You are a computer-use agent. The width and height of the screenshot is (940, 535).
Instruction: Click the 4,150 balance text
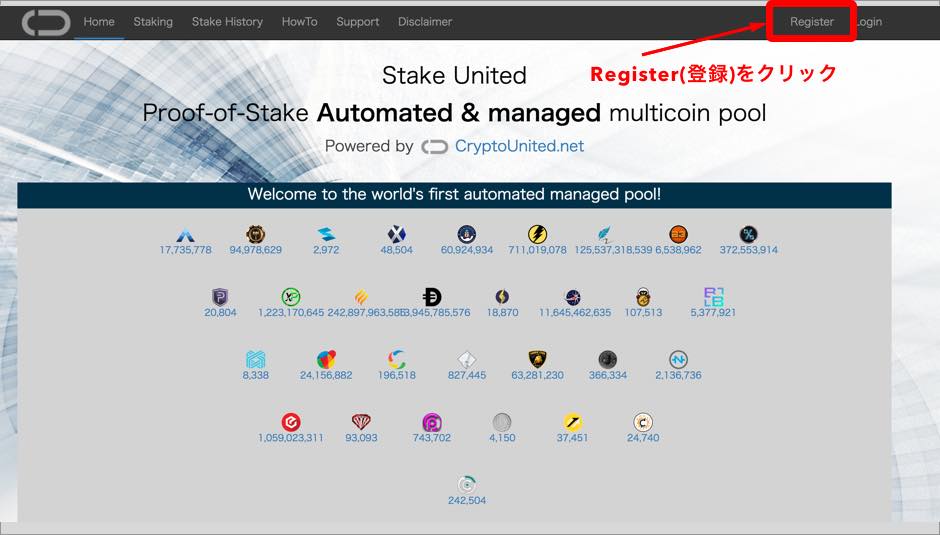pyautogui.click(x=502, y=438)
